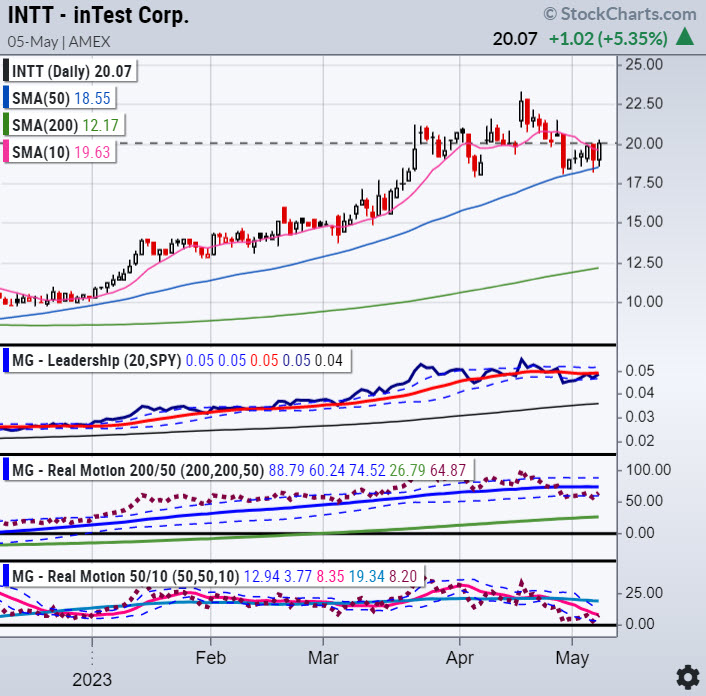The image size is (706, 696).
Task: Click the 2023 year label on axis
Action: [x=91, y=678]
